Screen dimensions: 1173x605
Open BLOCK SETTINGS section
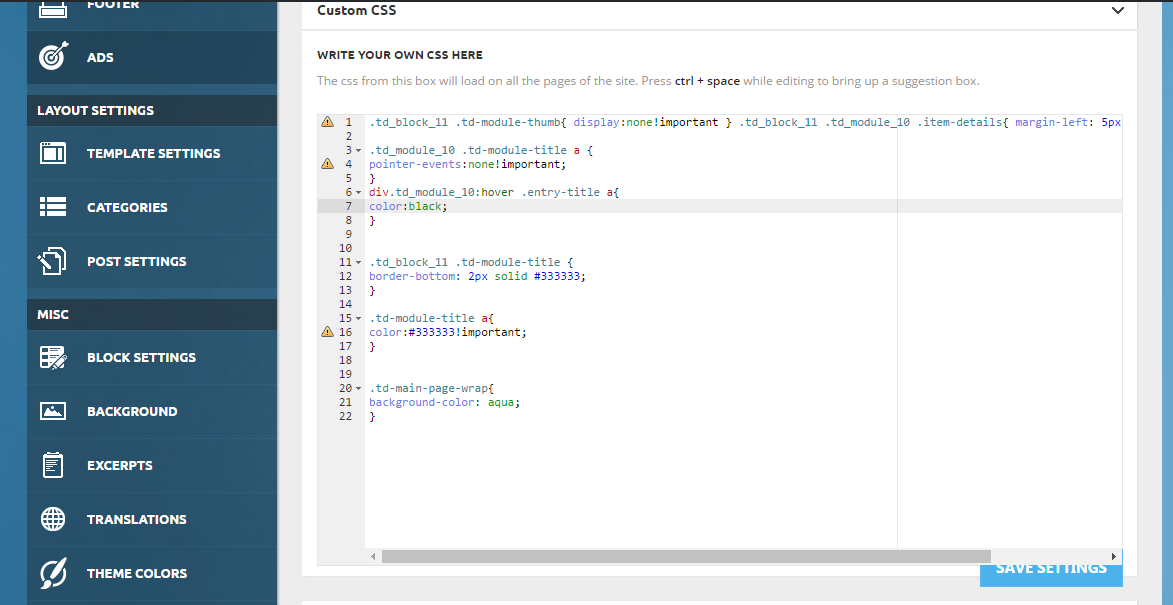click(x=152, y=357)
